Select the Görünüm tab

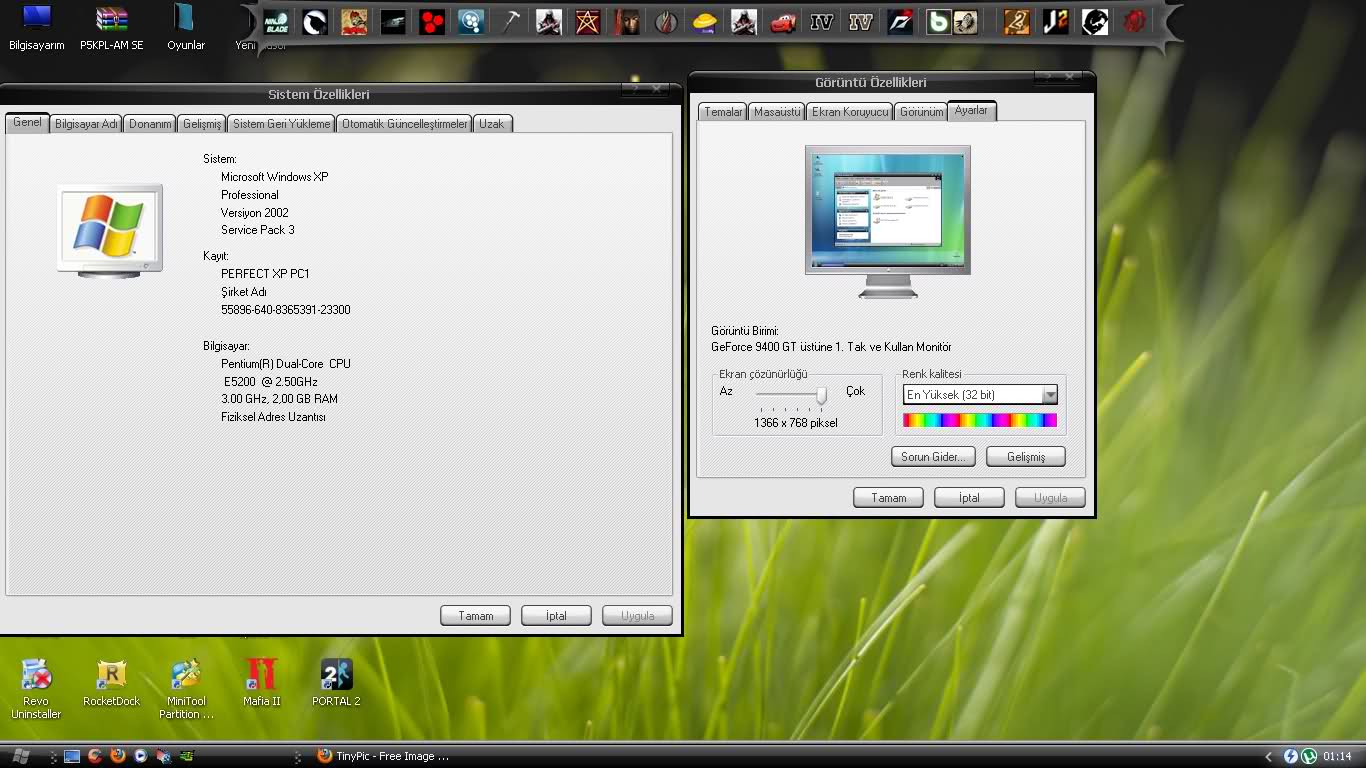click(921, 112)
